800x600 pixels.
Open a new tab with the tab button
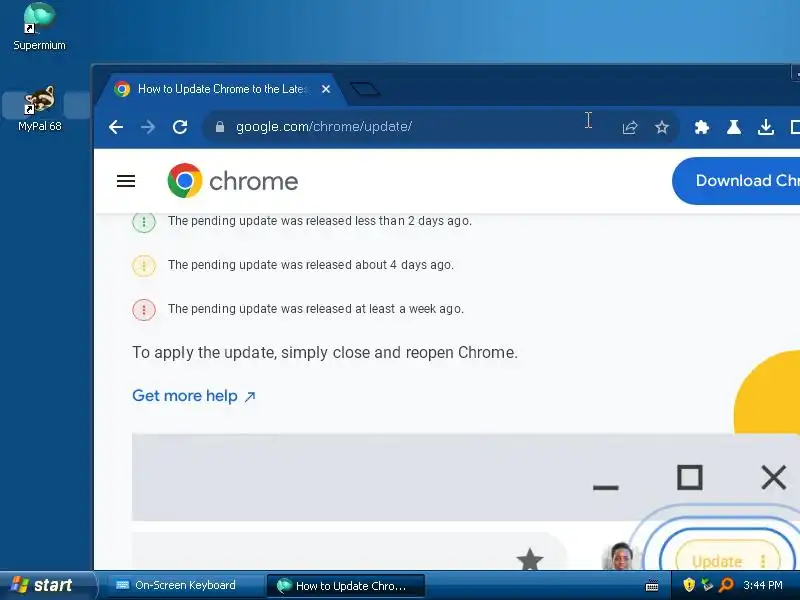pos(365,89)
